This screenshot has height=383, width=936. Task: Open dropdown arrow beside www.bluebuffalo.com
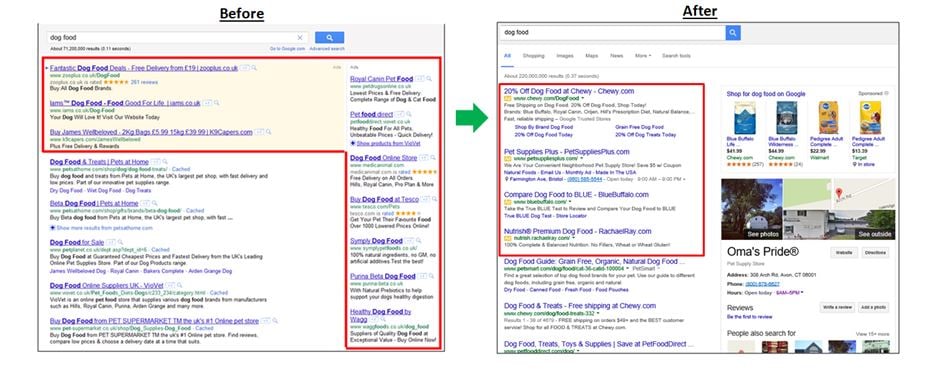[569, 202]
